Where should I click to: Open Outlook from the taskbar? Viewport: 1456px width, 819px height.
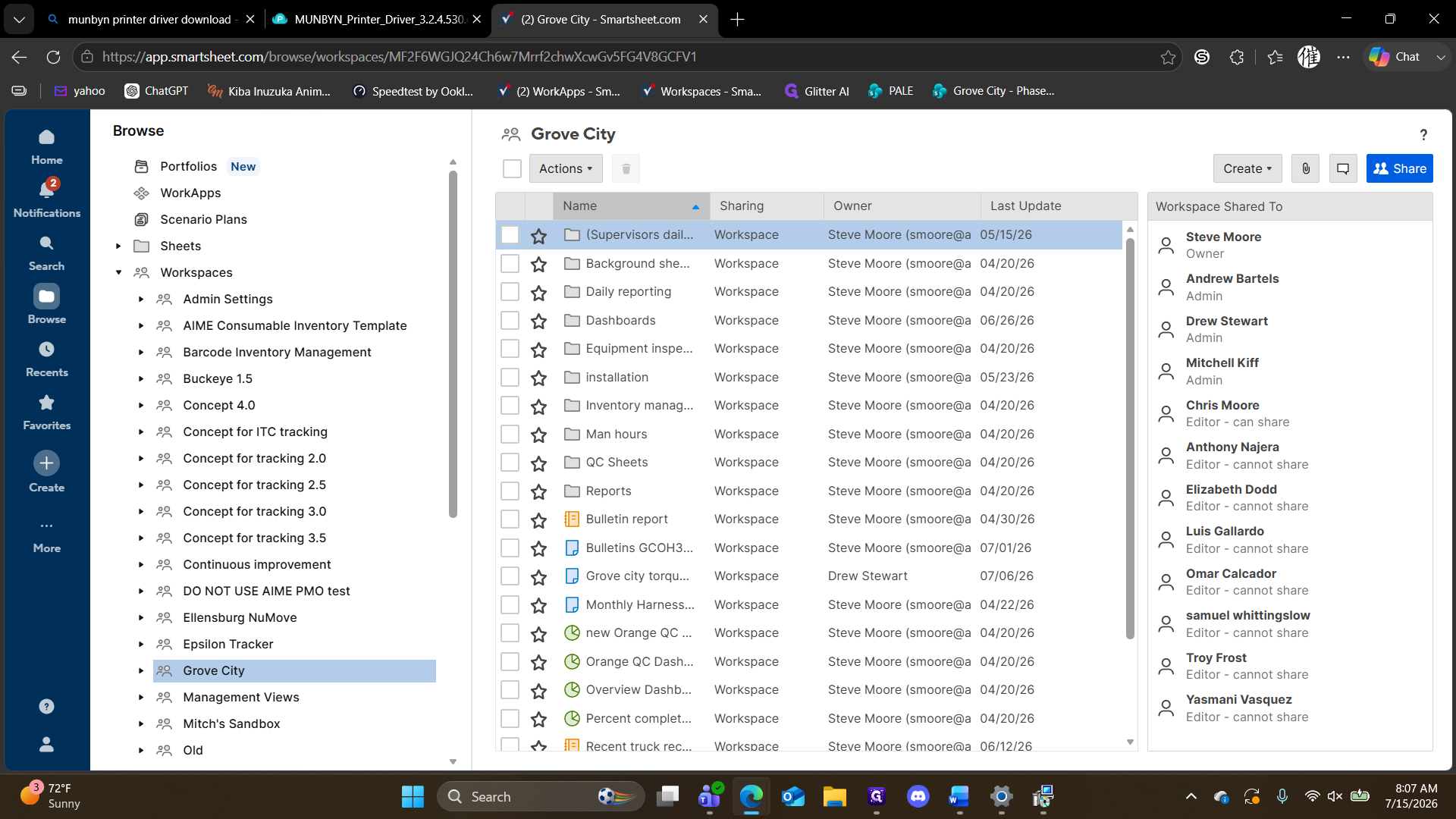(793, 796)
